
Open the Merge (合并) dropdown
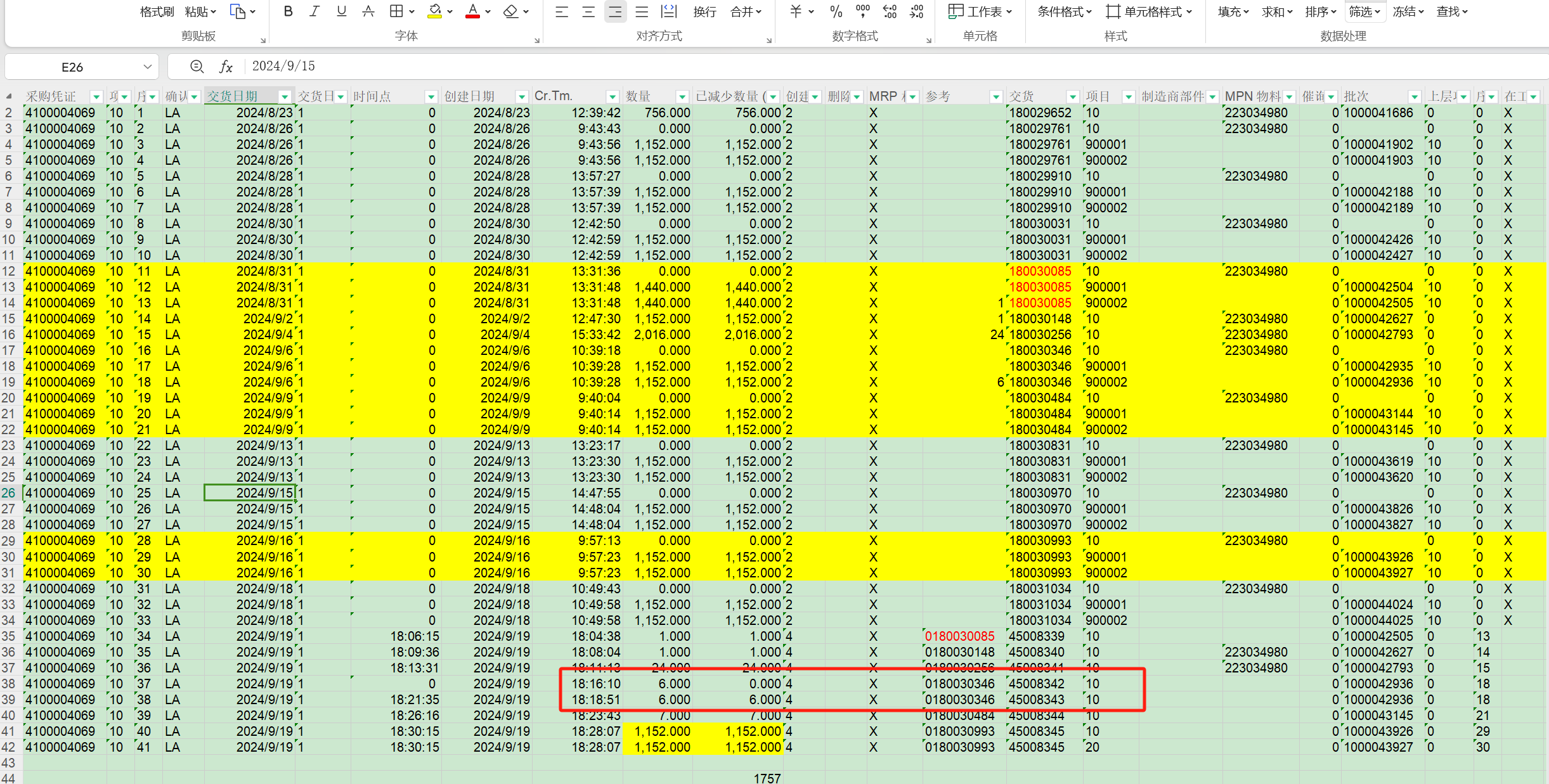pos(746,11)
